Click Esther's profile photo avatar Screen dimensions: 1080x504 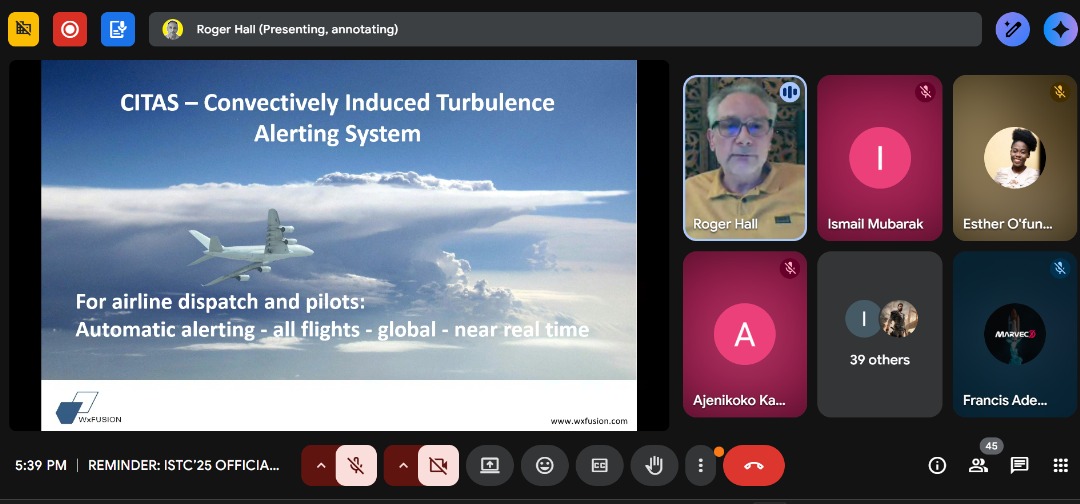1015,158
